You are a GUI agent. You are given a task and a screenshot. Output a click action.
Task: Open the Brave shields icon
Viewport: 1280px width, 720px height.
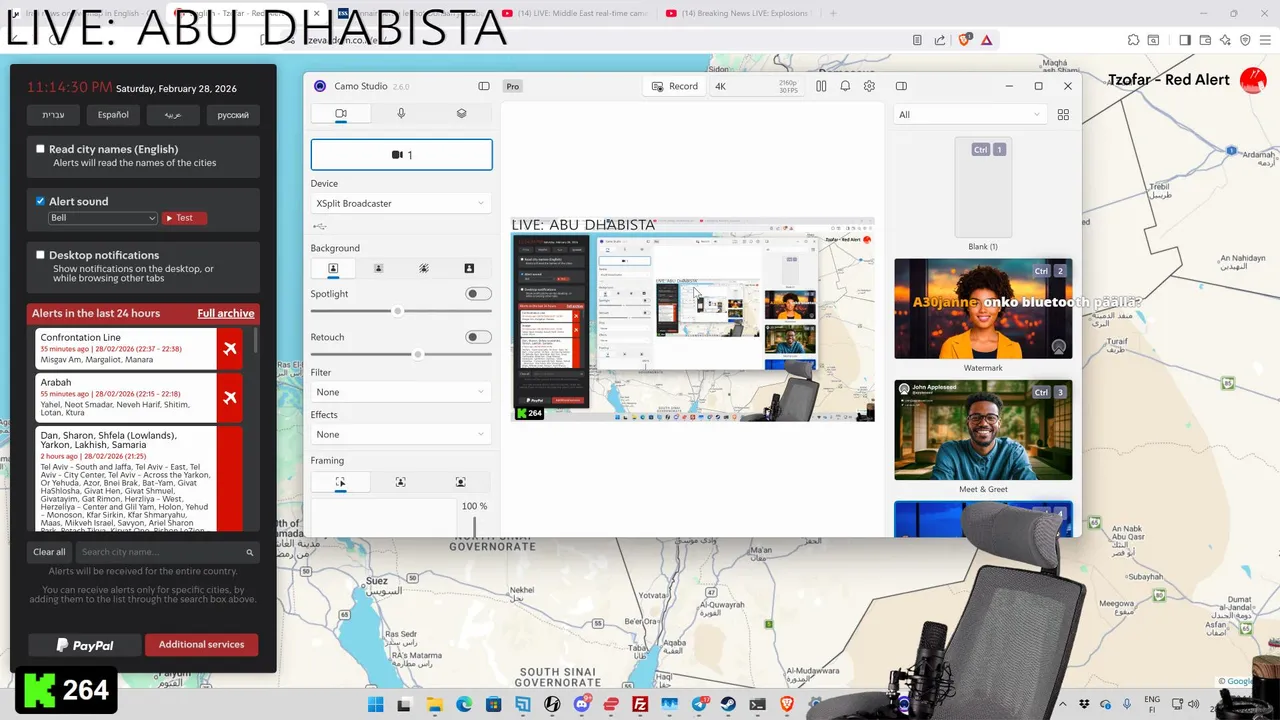click(x=965, y=40)
